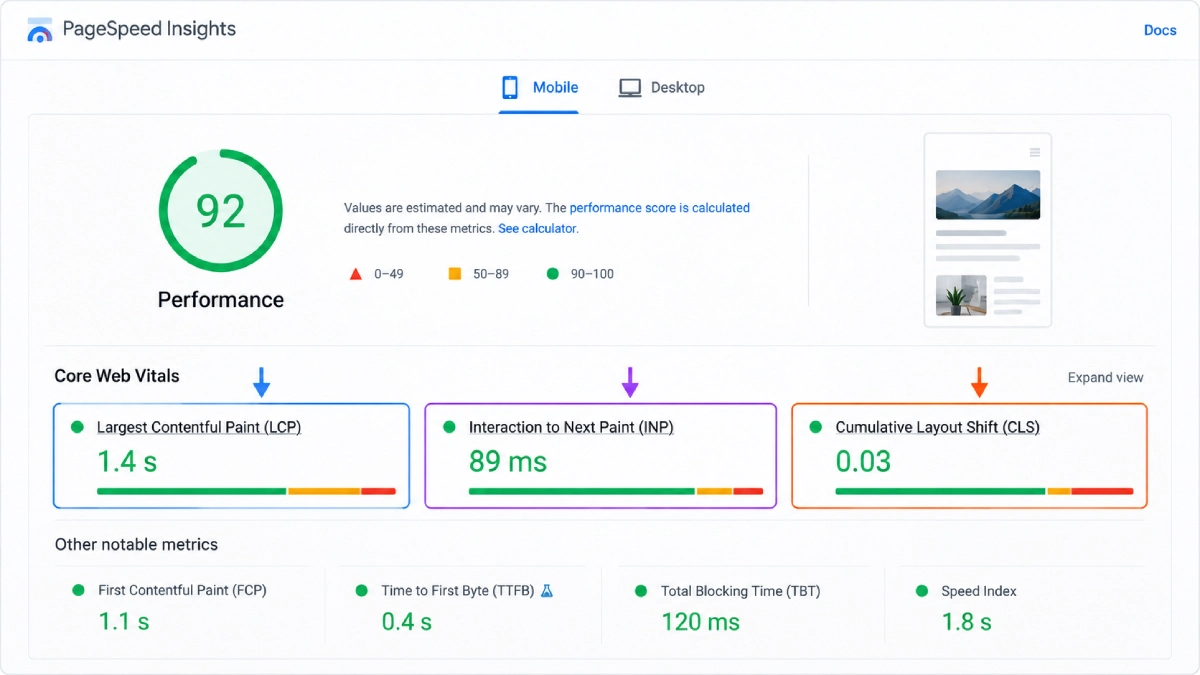Click the green status dot beside CLS
The width and height of the screenshot is (1200, 675).
click(816, 427)
